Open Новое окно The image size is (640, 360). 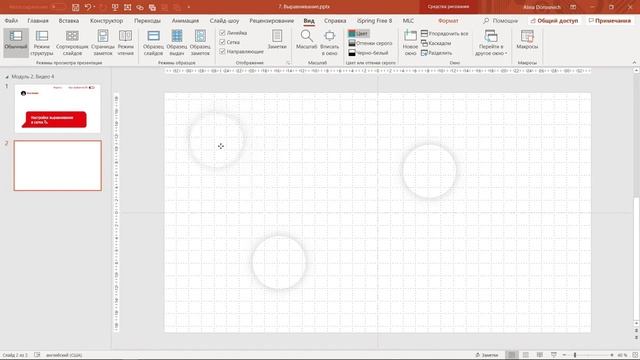click(410, 42)
